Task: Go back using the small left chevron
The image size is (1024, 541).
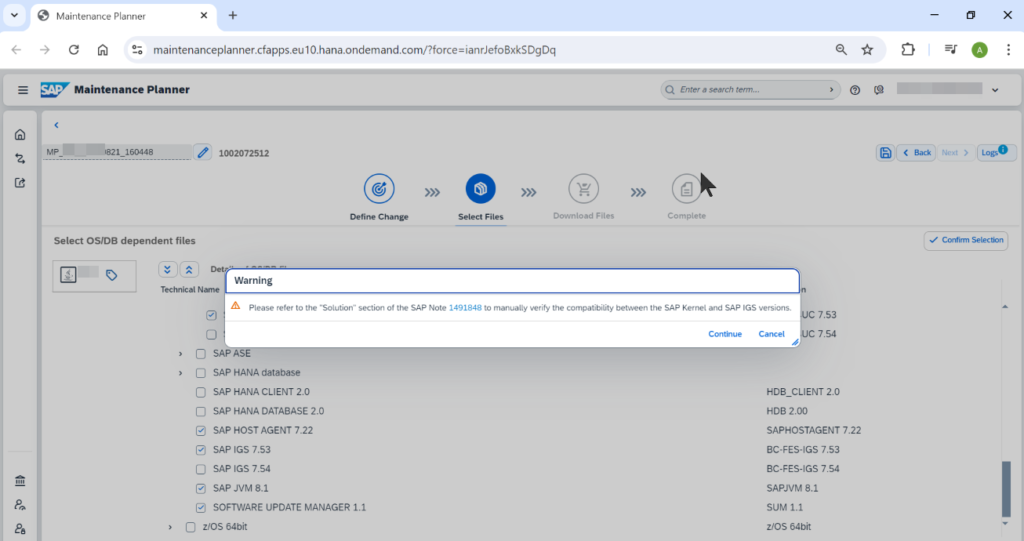Action: (56, 125)
